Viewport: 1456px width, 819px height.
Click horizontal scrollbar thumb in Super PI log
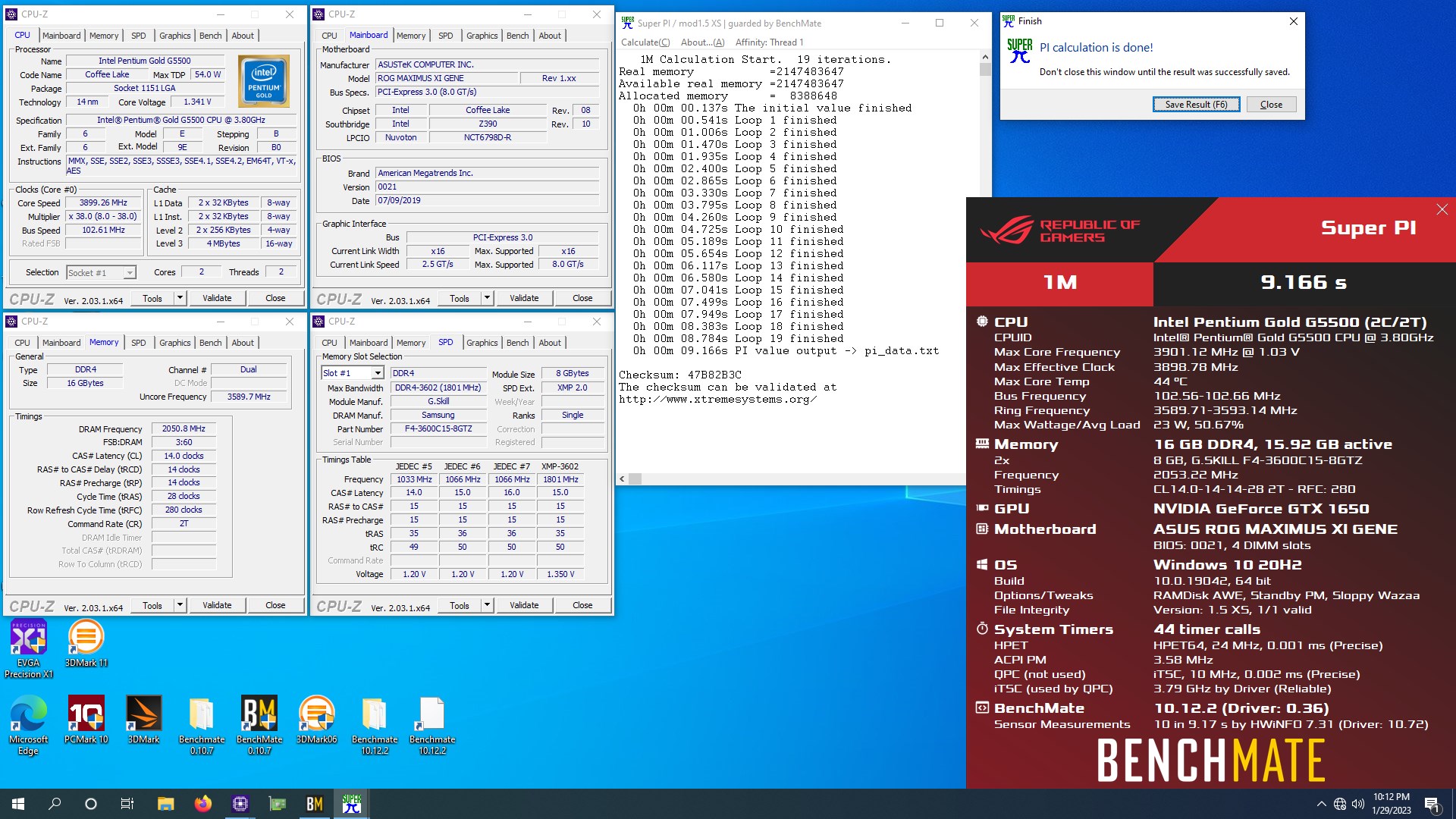tap(635, 479)
